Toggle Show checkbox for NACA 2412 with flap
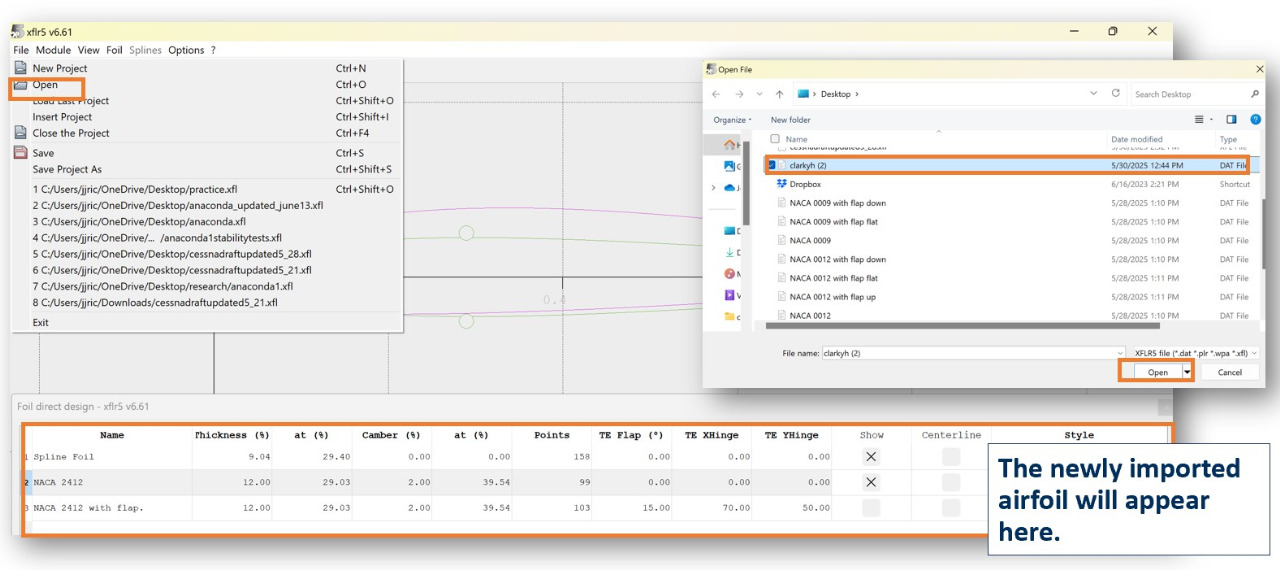Image resolution: width=1280 pixels, height=570 pixels. click(871, 508)
